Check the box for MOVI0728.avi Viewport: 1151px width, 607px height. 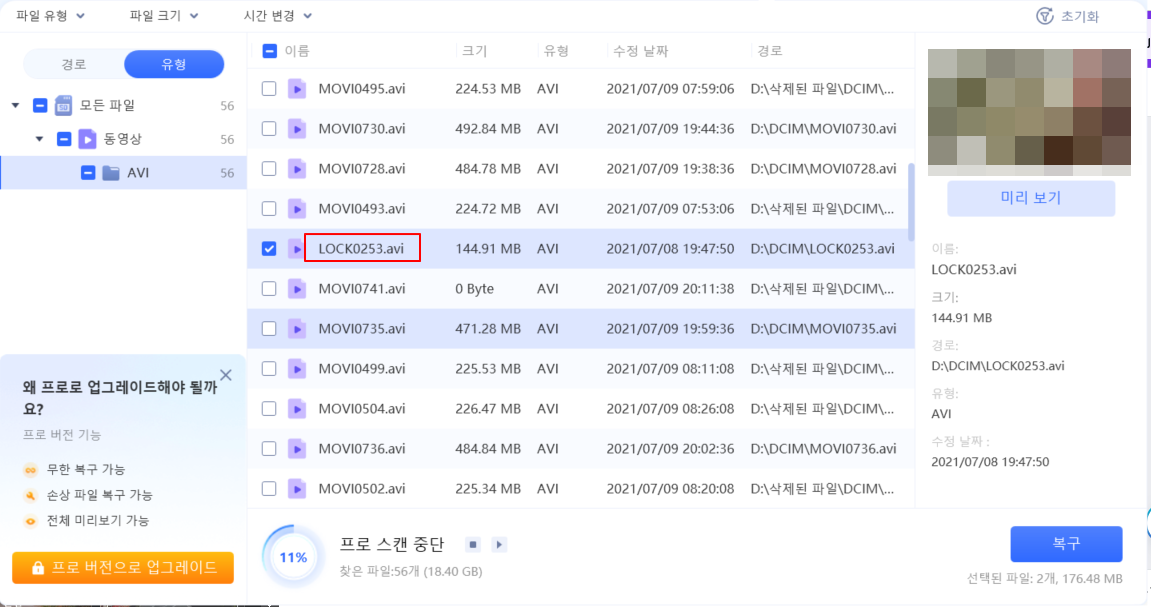click(269, 169)
